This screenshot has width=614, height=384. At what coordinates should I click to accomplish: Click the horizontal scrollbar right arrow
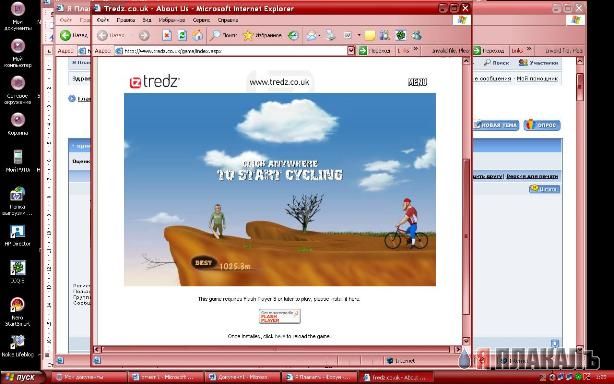pyautogui.click(x=457, y=349)
